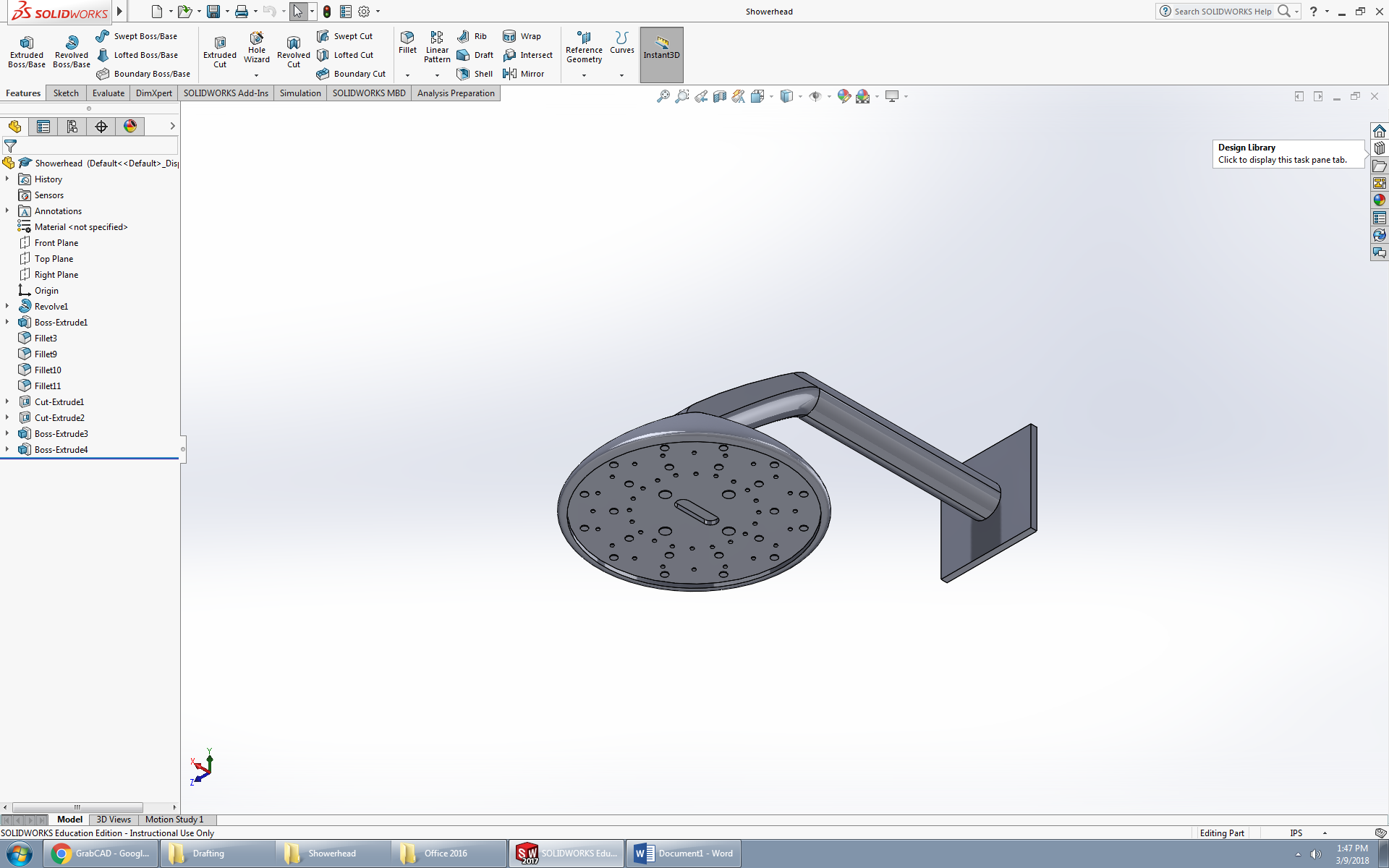Expand the Annotations tree node
The image size is (1389, 868).
(x=7, y=210)
